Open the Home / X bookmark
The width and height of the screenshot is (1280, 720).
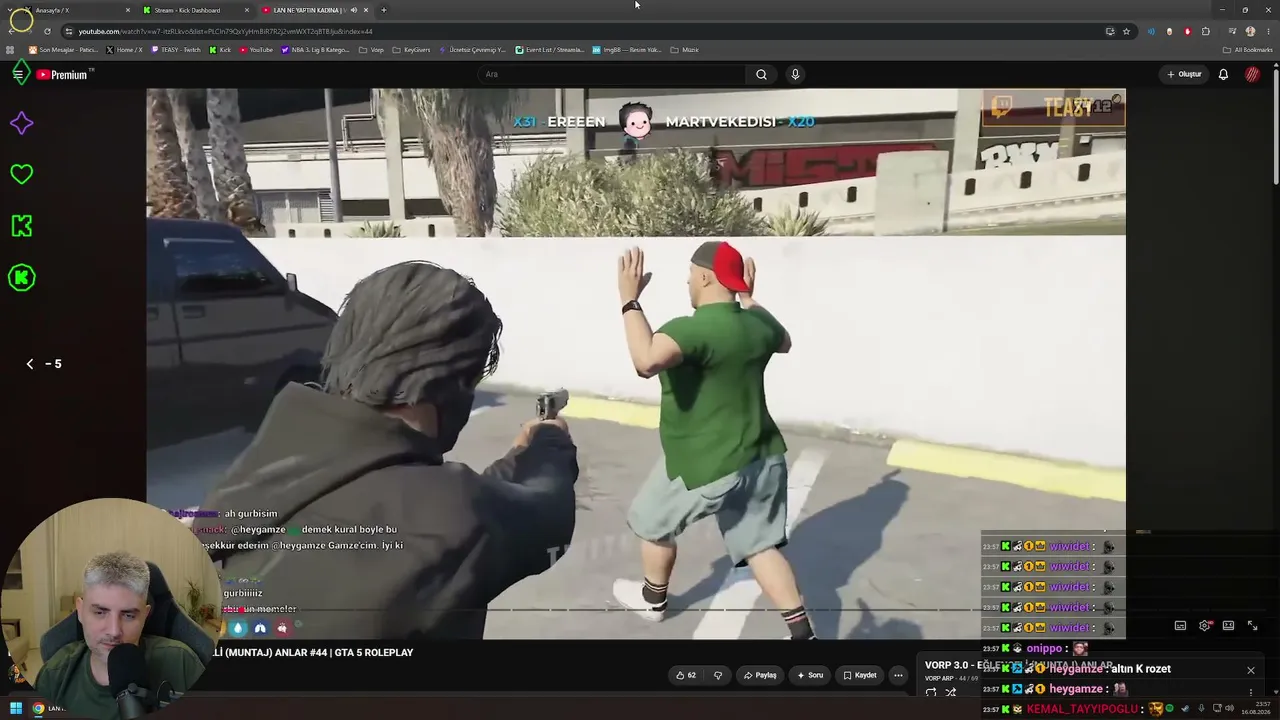click(x=125, y=50)
